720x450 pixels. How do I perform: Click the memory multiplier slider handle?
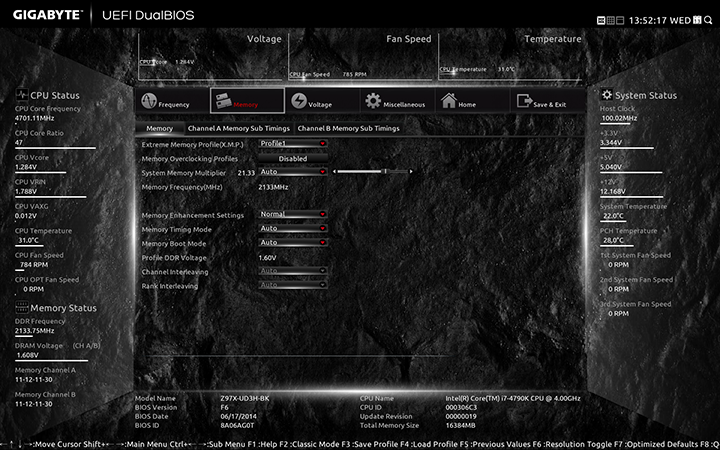pos(384,172)
